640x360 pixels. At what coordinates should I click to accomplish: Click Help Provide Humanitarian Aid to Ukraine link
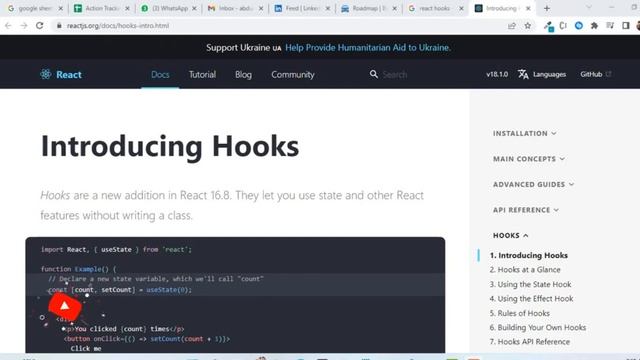coord(368,47)
